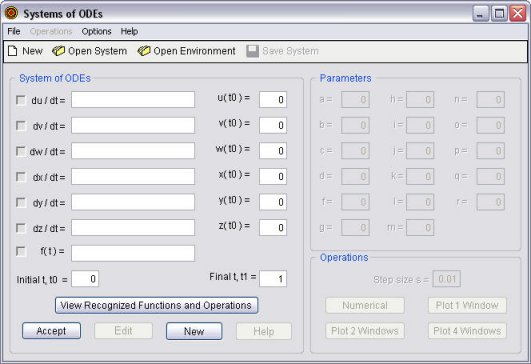Open the Help menu

(129, 31)
